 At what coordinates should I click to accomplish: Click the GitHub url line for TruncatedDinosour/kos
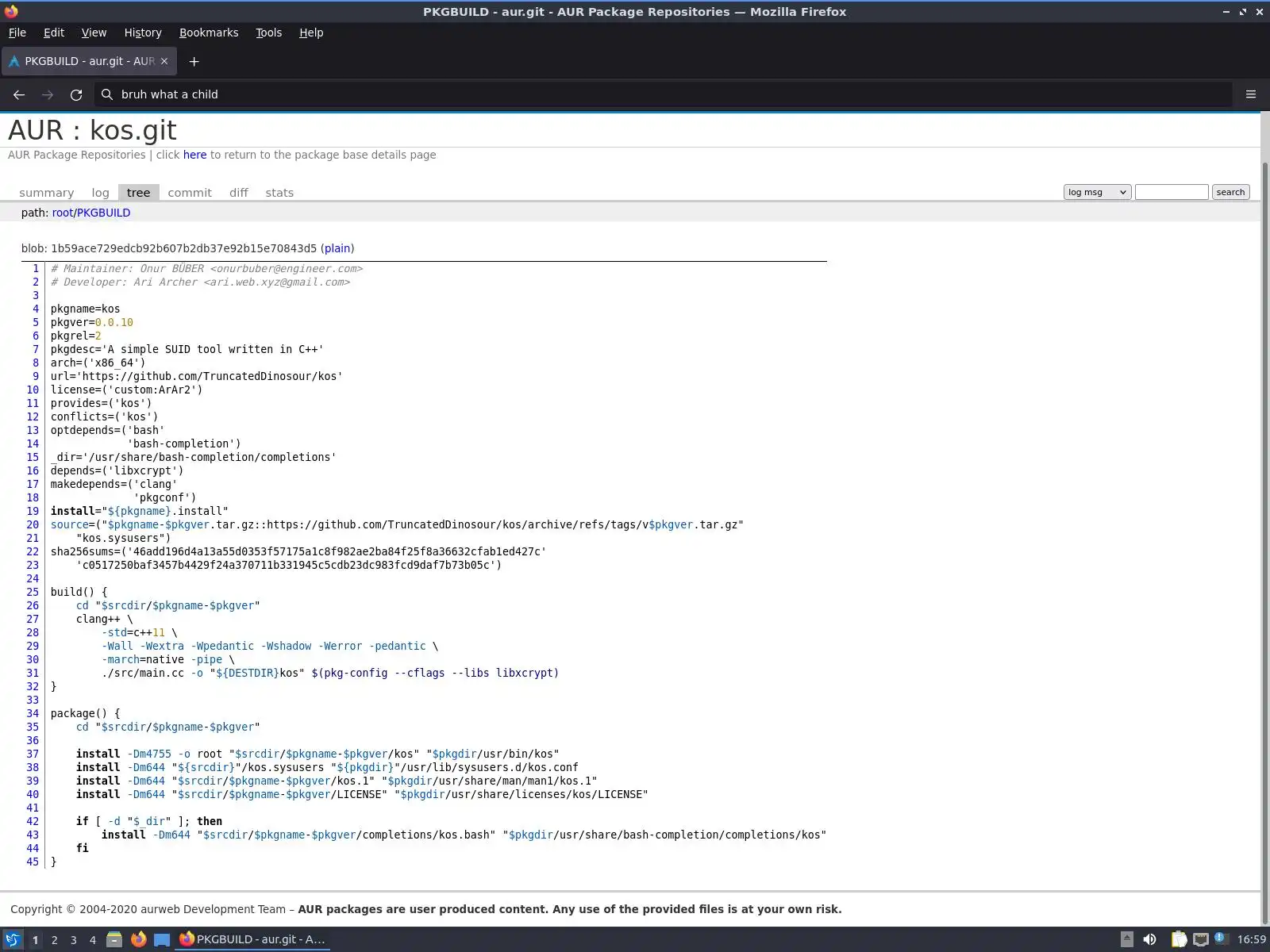(x=197, y=377)
